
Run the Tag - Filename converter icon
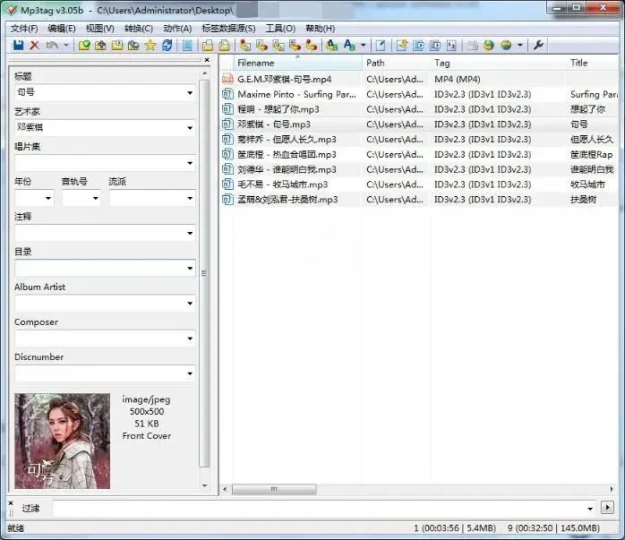pos(245,45)
